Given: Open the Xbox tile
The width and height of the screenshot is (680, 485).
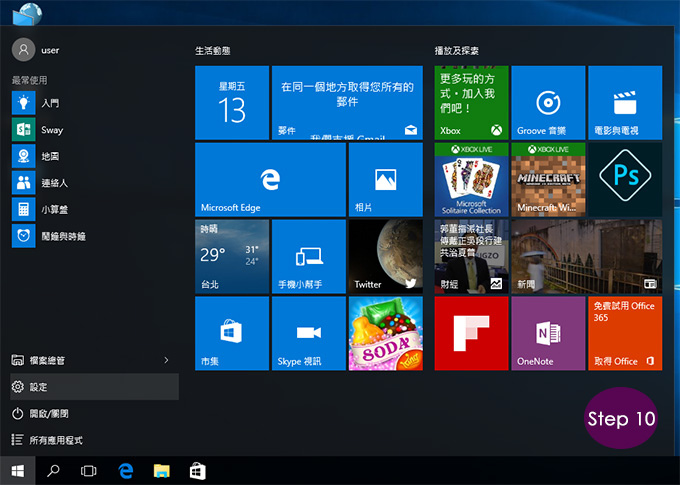Looking at the screenshot, I should coord(471,103).
